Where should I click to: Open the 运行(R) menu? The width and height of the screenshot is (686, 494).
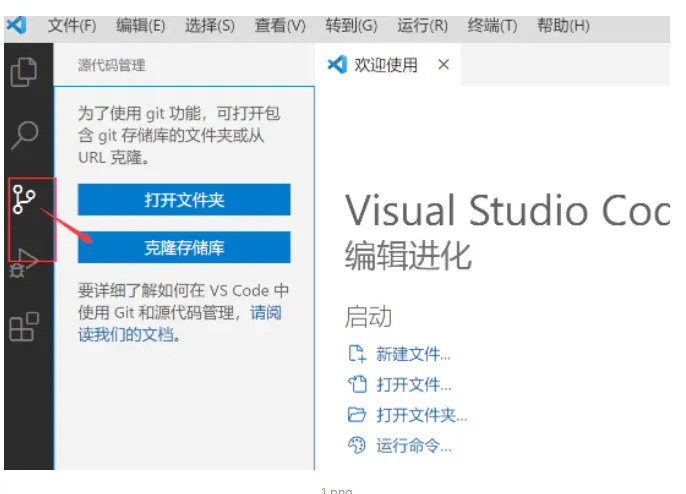click(422, 25)
